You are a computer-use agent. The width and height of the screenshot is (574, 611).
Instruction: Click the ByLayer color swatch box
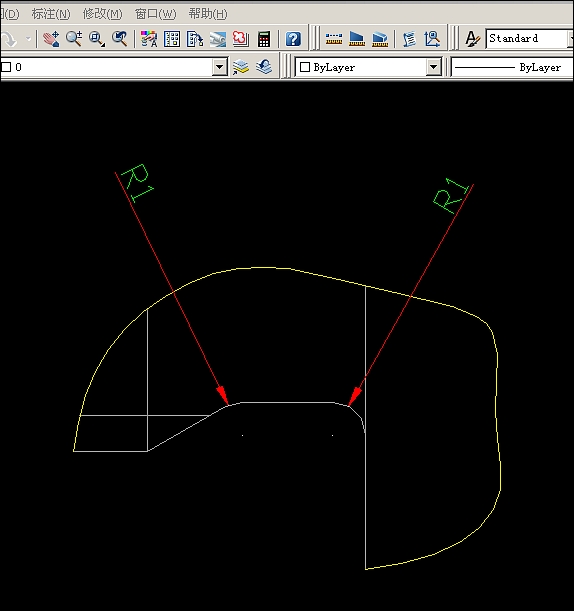pyautogui.click(x=305, y=67)
